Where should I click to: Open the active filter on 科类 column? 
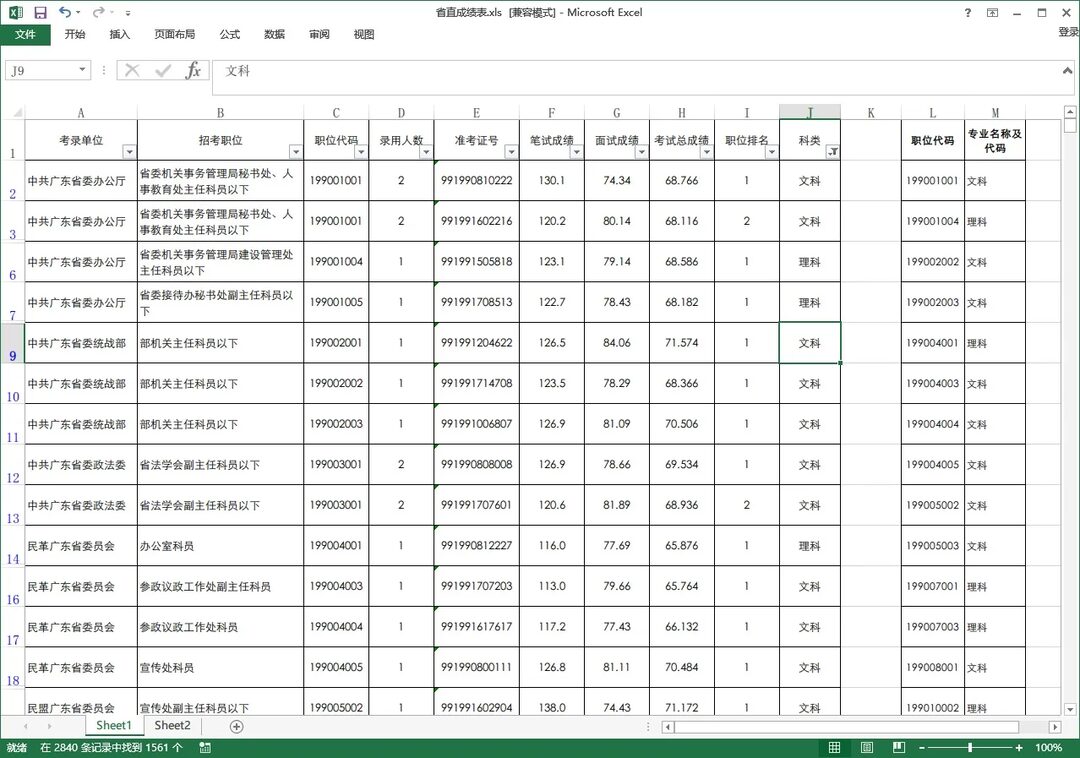[832, 152]
